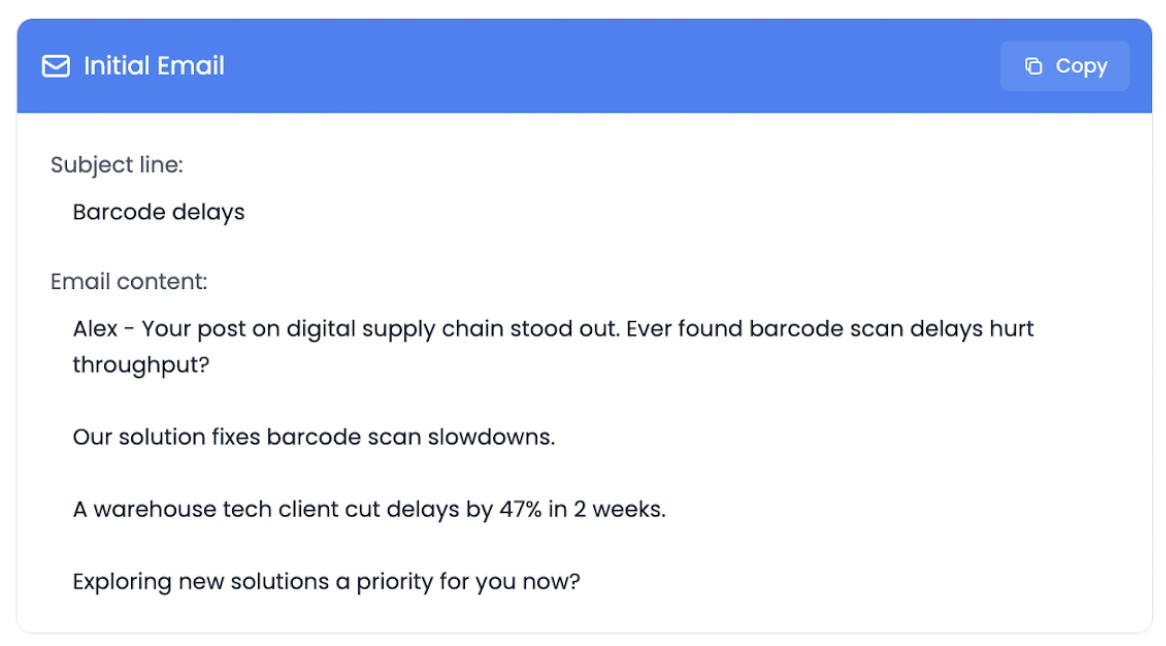The width and height of the screenshot is (1166, 646).
Task: Click the name Alex in the greeting
Action: (95, 329)
